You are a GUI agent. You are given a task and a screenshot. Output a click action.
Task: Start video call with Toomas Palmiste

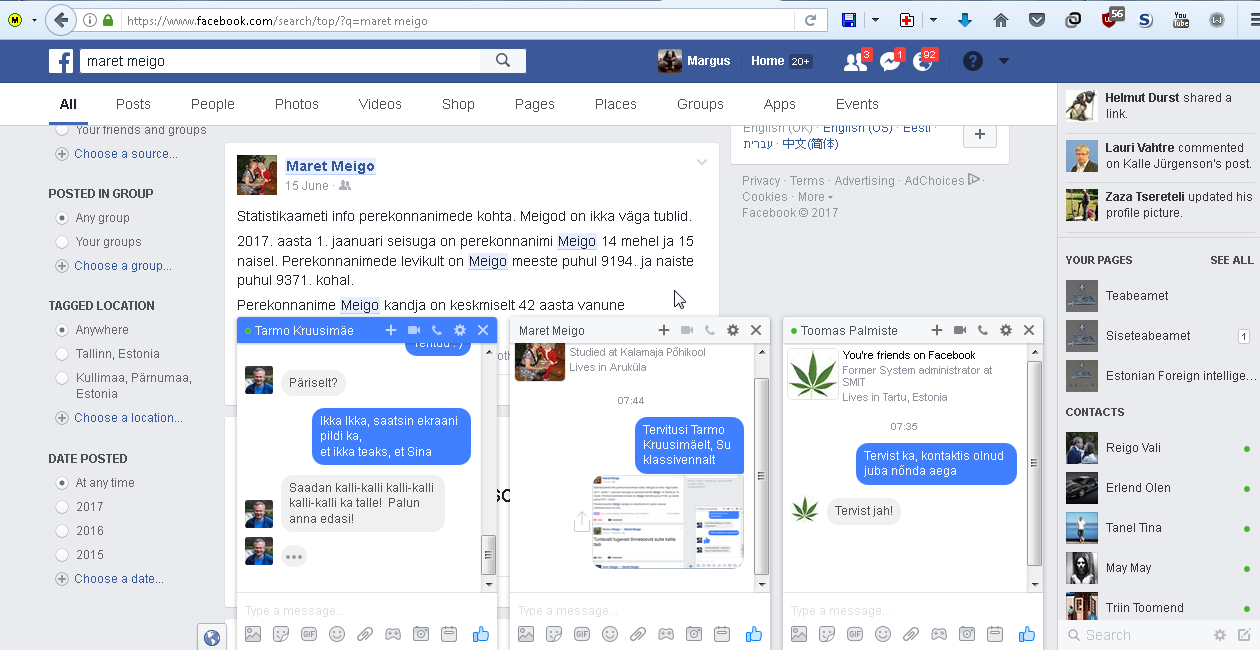(960, 330)
